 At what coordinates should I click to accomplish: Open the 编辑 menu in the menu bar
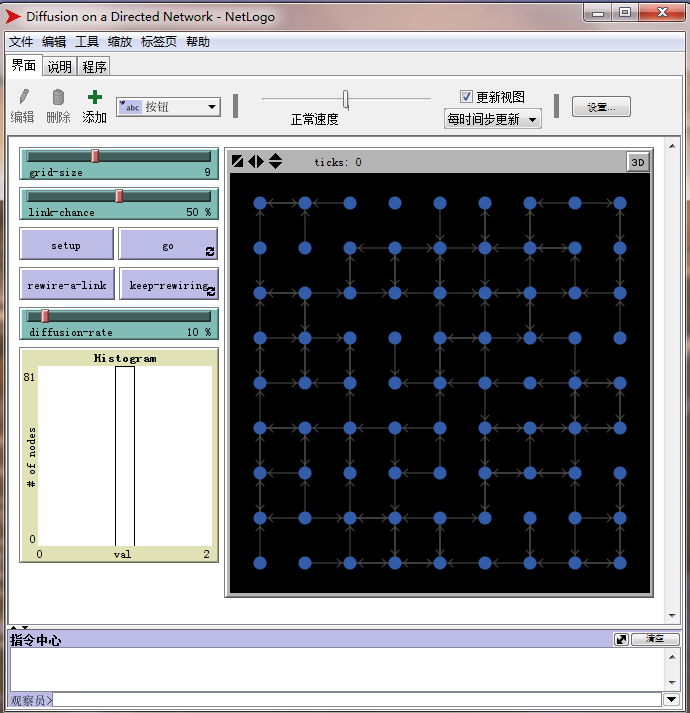pos(54,42)
